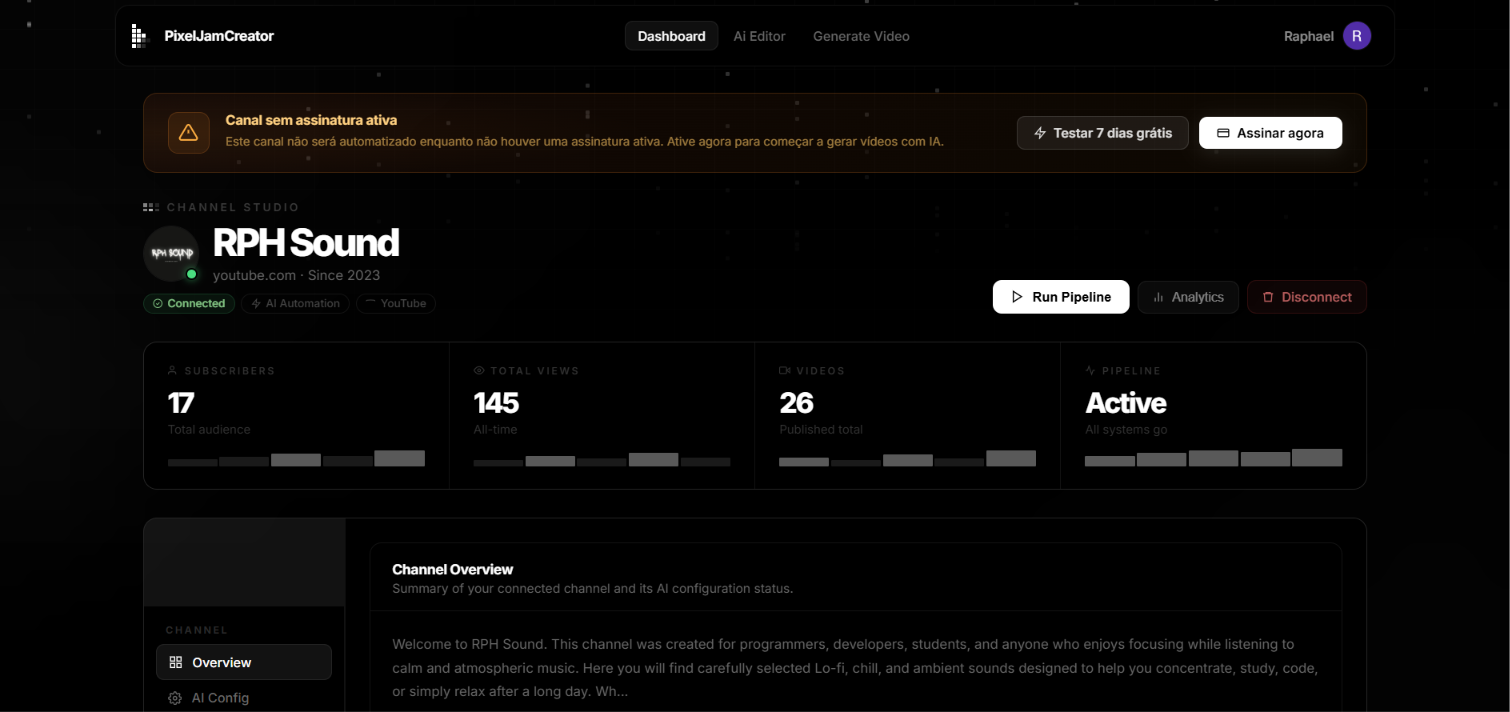Image resolution: width=1510 pixels, height=712 pixels.
Task: Click the Subscribers count 17
Action: click(x=181, y=403)
